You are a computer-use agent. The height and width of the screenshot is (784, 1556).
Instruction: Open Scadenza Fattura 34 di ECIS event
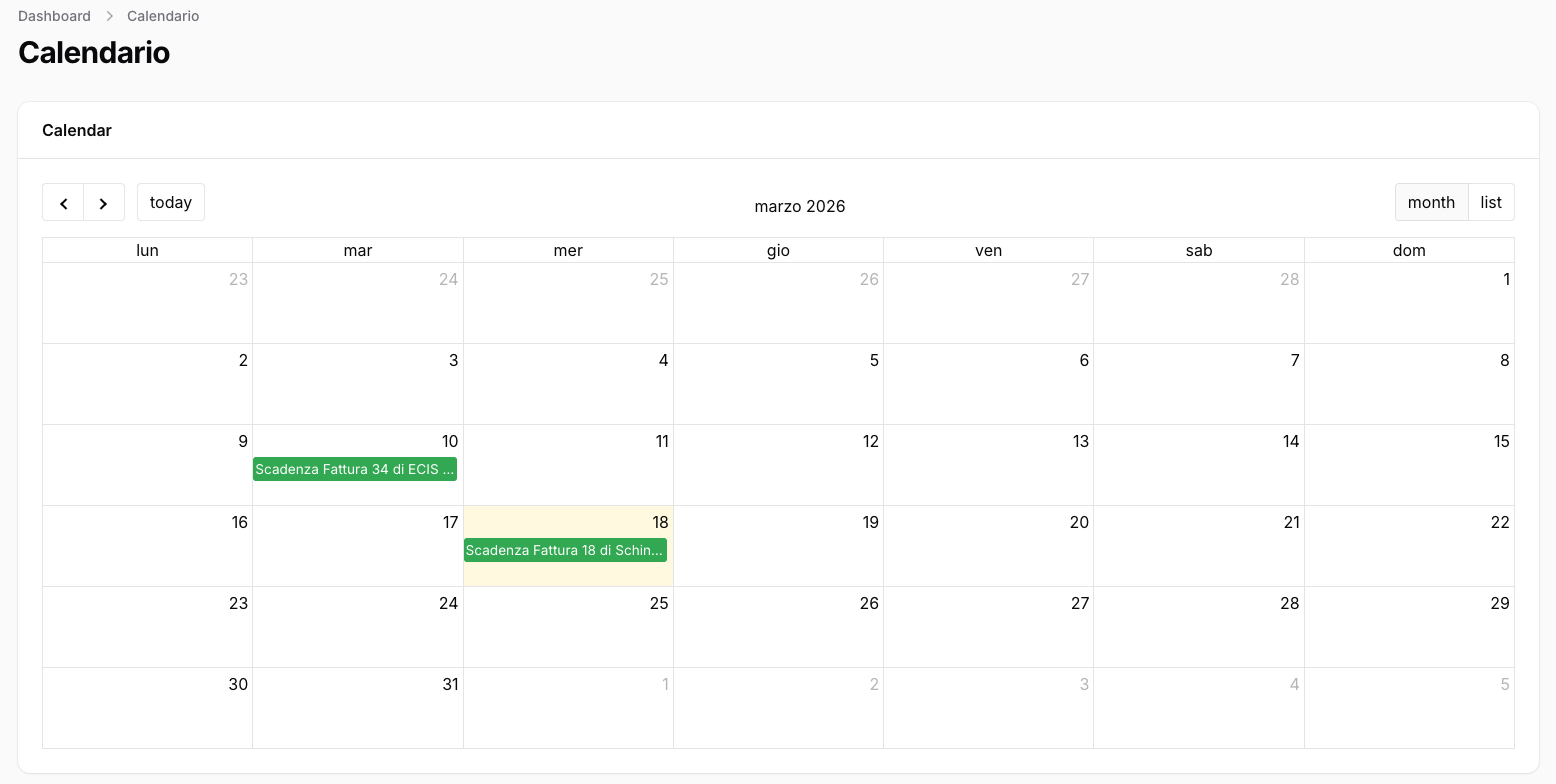[355, 469]
